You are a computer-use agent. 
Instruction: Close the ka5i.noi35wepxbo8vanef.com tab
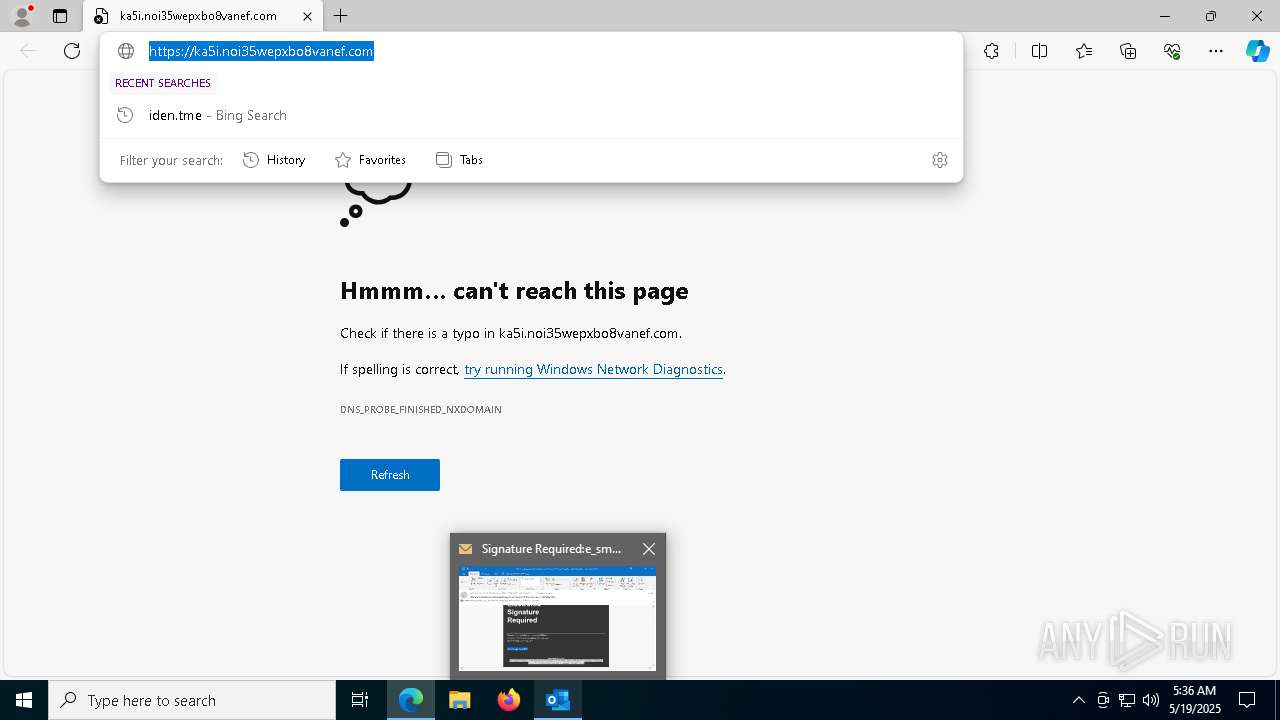click(x=308, y=16)
